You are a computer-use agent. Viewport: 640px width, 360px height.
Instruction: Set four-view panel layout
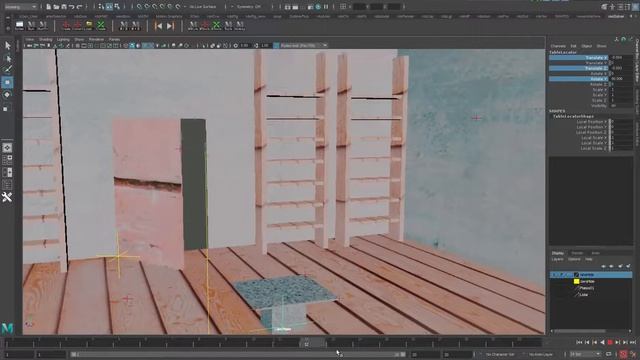(7, 160)
